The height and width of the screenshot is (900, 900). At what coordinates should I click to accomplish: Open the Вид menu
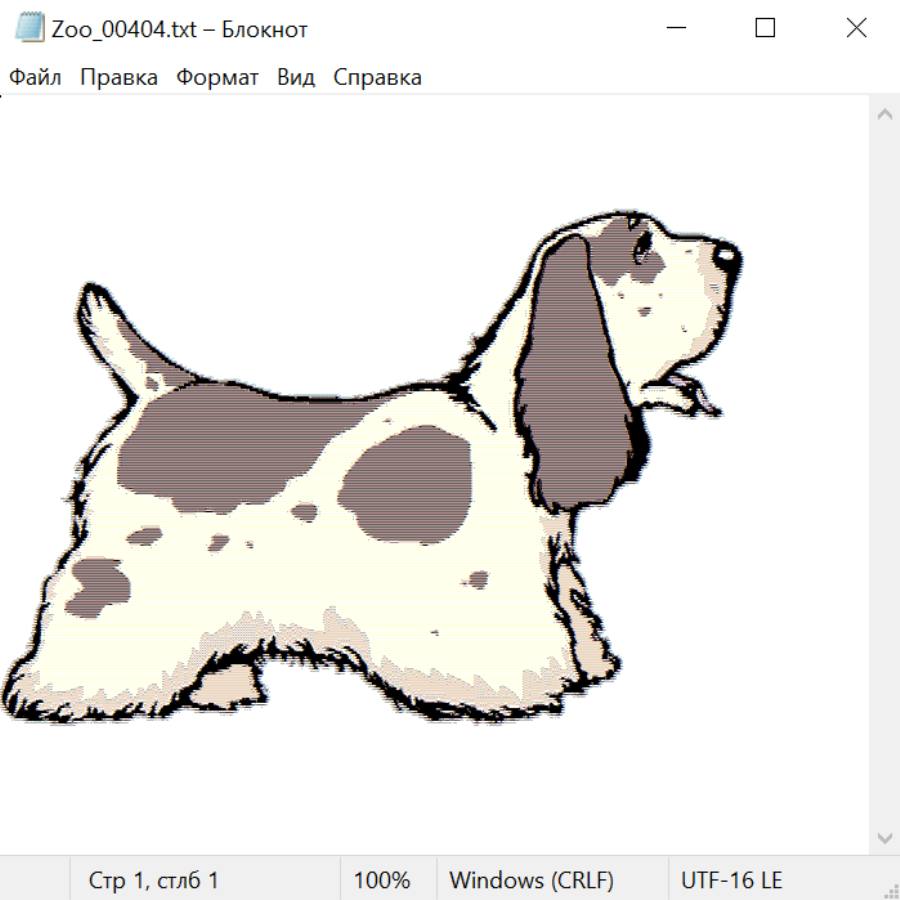(x=296, y=78)
